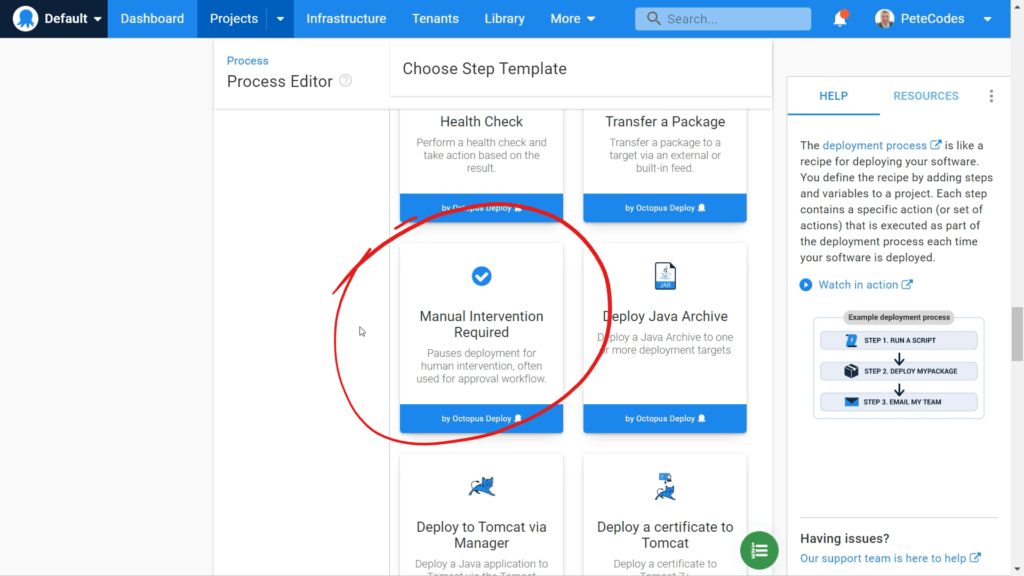Image resolution: width=1024 pixels, height=576 pixels.
Task: Click the page vertical scrollbar thumb
Action: pyautogui.click(x=1017, y=334)
